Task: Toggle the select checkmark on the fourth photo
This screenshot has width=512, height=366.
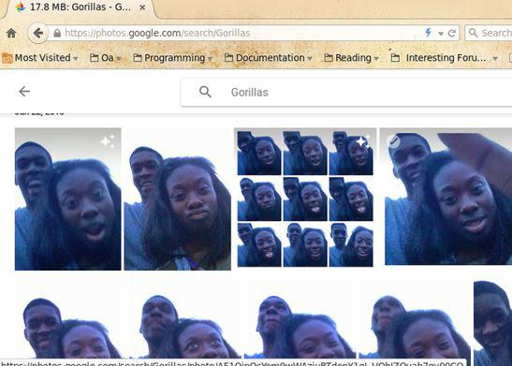Action: coord(395,142)
